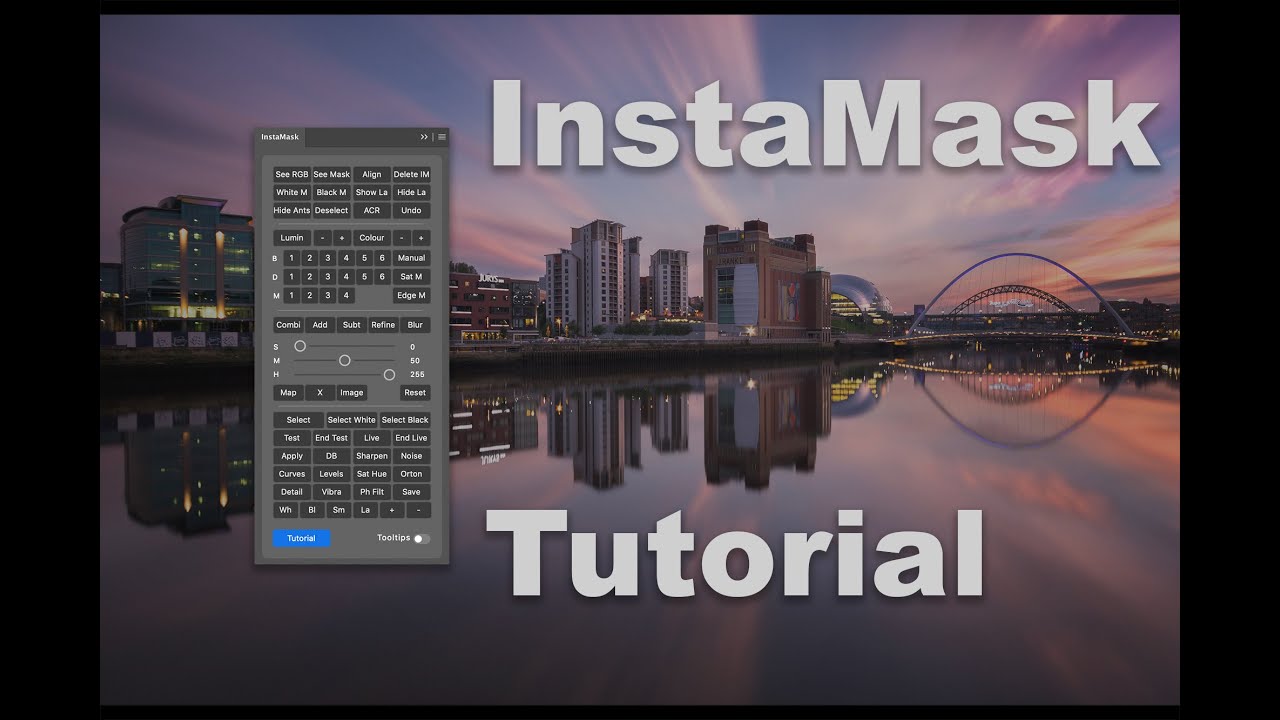Click the End Test button

(x=332, y=438)
